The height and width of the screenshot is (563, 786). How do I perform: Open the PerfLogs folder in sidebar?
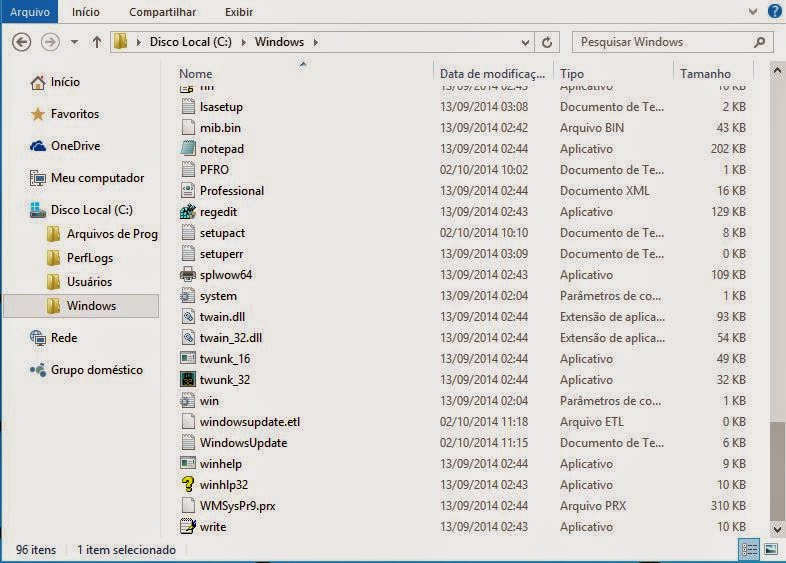(x=80, y=258)
